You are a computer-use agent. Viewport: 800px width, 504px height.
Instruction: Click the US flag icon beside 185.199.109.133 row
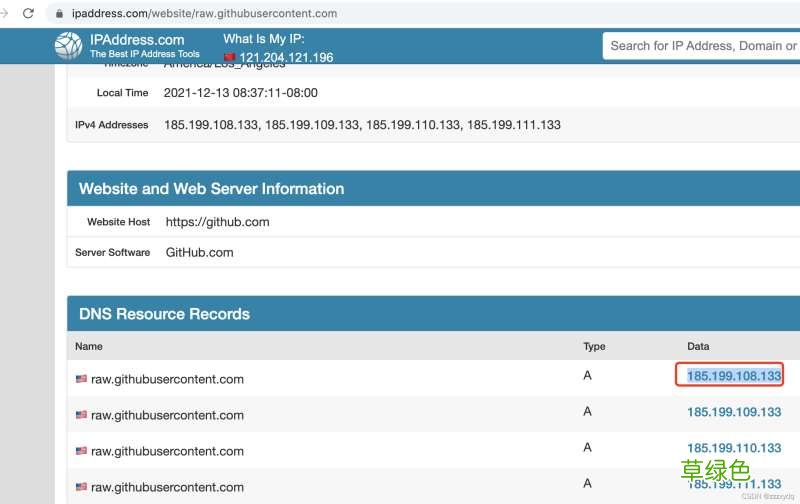[x=81, y=415]
